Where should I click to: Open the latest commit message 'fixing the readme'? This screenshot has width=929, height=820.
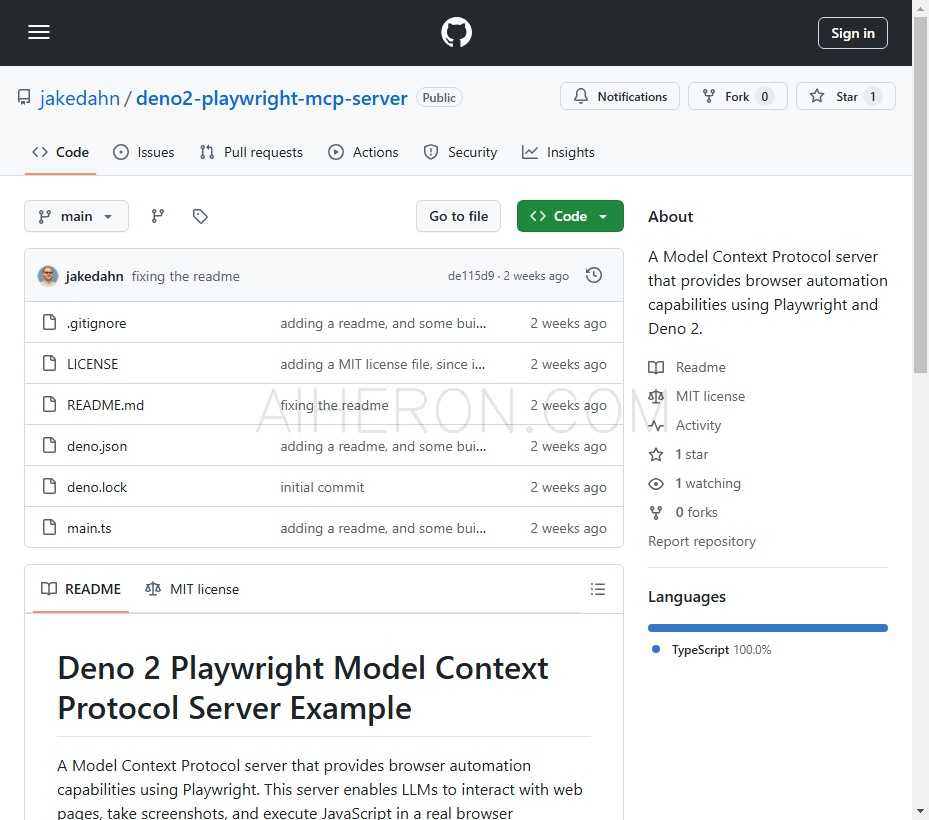[x=185, y=276]
